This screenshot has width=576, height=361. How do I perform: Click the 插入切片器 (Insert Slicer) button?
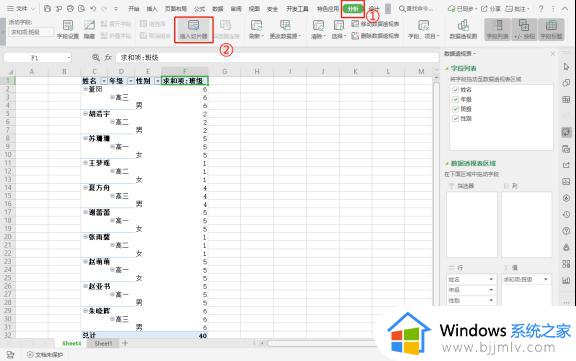pyautogui.click(x=194, y=29)
